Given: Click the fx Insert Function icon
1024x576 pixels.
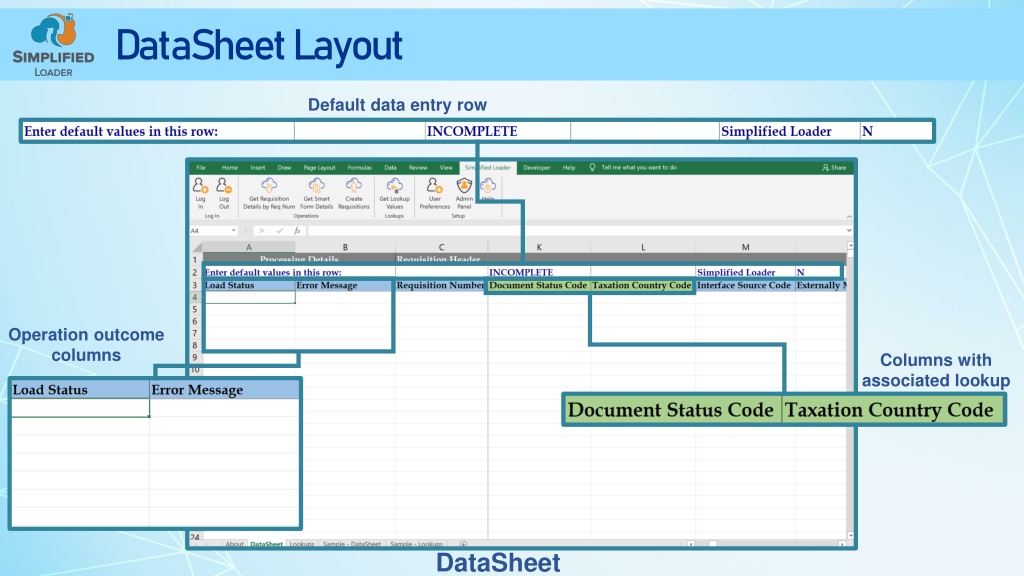Looking at the screenshot, I should pyautogui.click(x=297, y=231).
